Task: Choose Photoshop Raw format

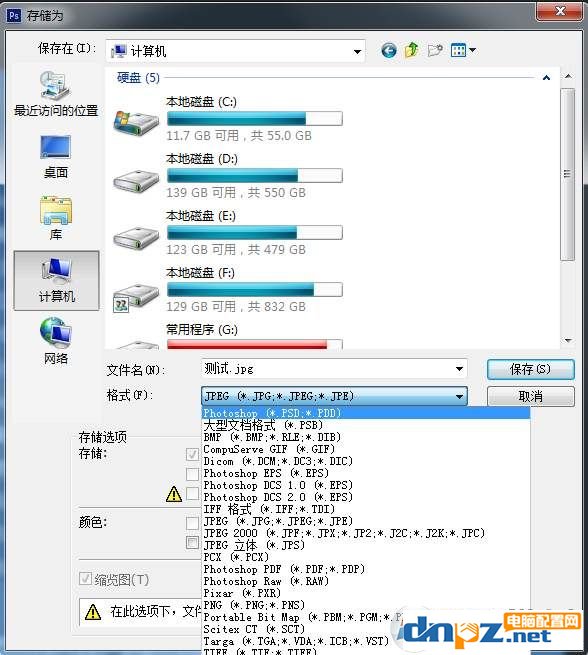Action: (x=366, y=581)
